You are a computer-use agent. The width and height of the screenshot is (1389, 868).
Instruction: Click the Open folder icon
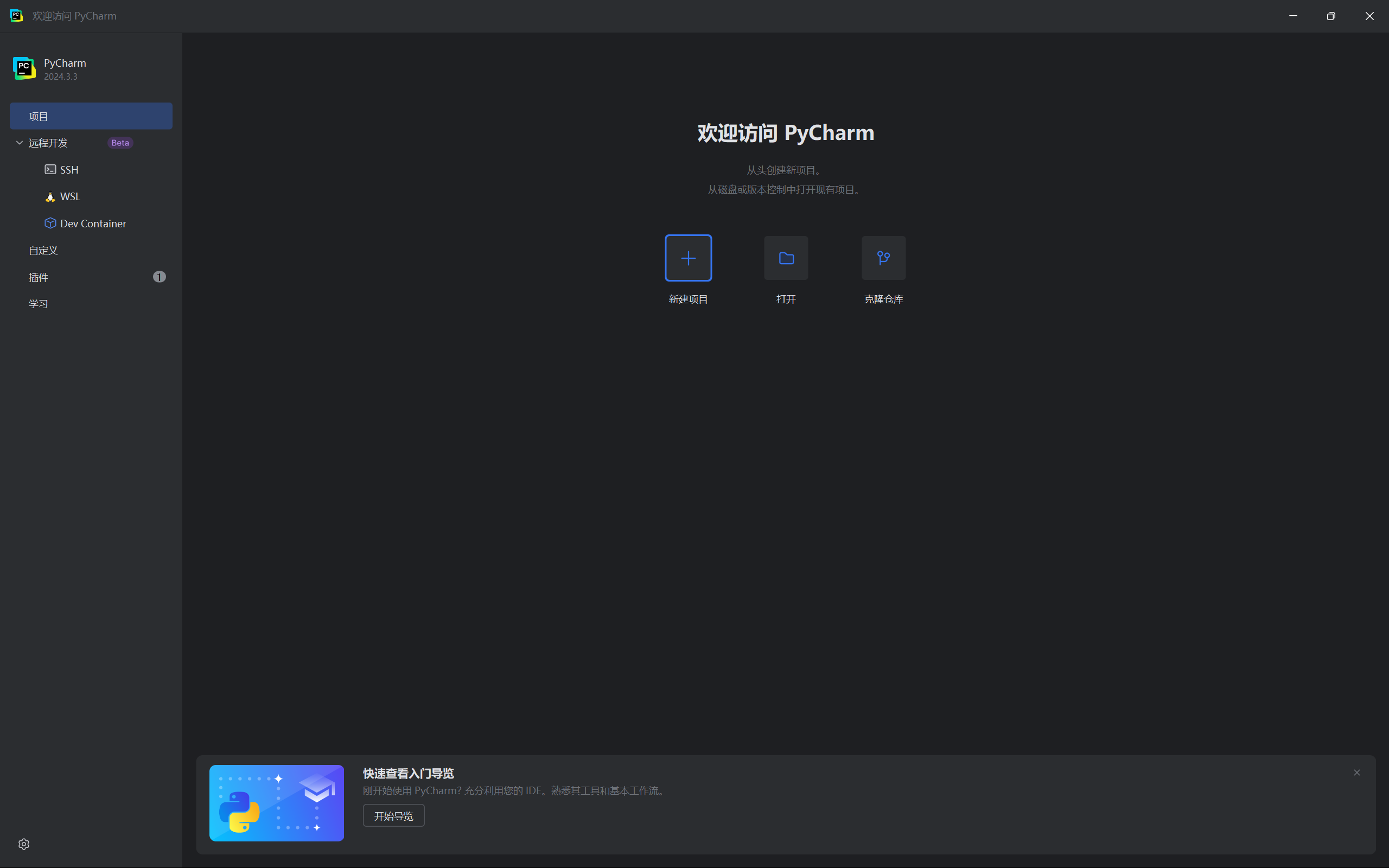786,258
